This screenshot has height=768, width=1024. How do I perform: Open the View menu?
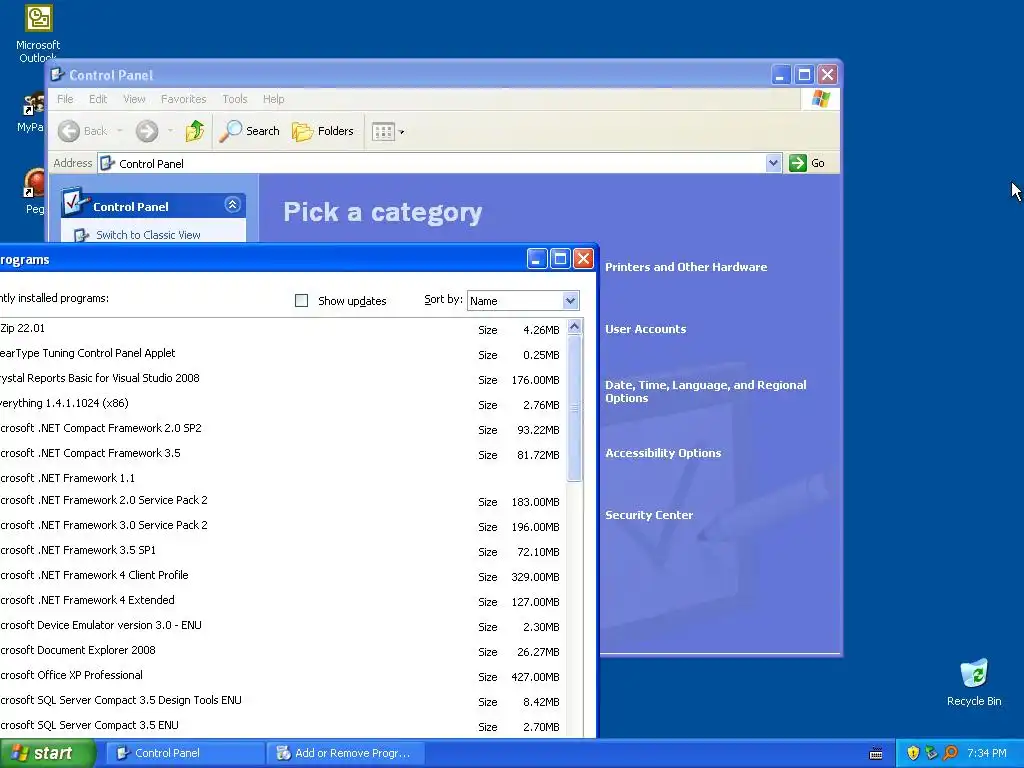click(x=134, y=99)
